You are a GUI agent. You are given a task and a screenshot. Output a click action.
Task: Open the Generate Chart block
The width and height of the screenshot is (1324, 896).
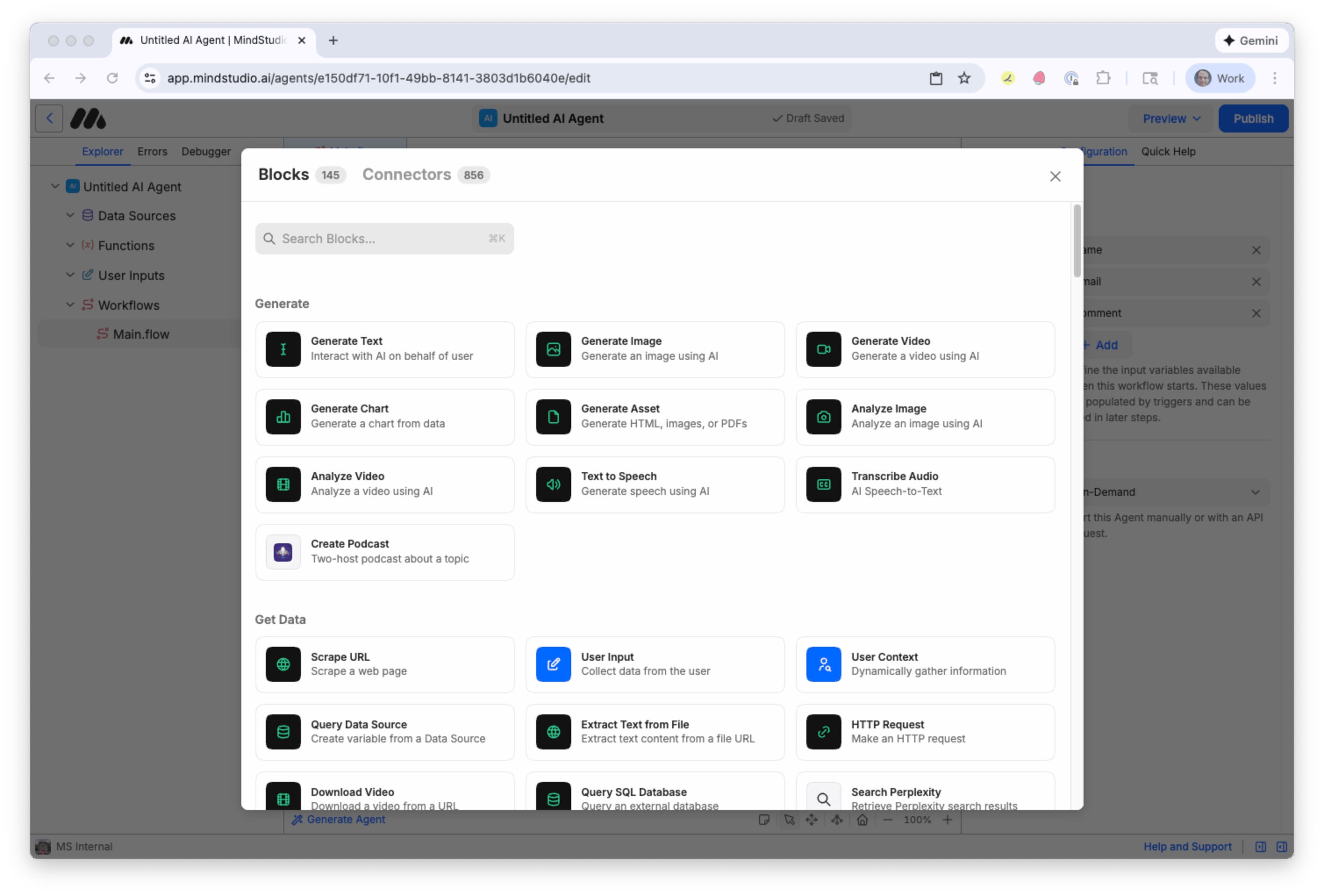coord(385,417)
